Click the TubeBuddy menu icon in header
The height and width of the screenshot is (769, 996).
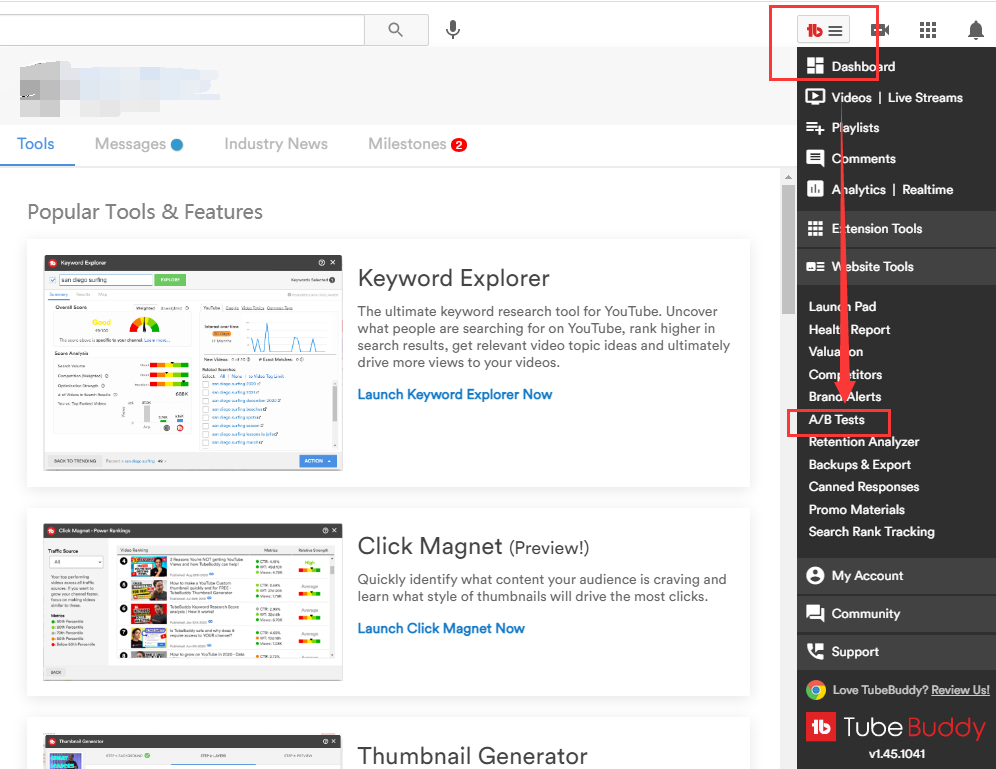point(824,31)
